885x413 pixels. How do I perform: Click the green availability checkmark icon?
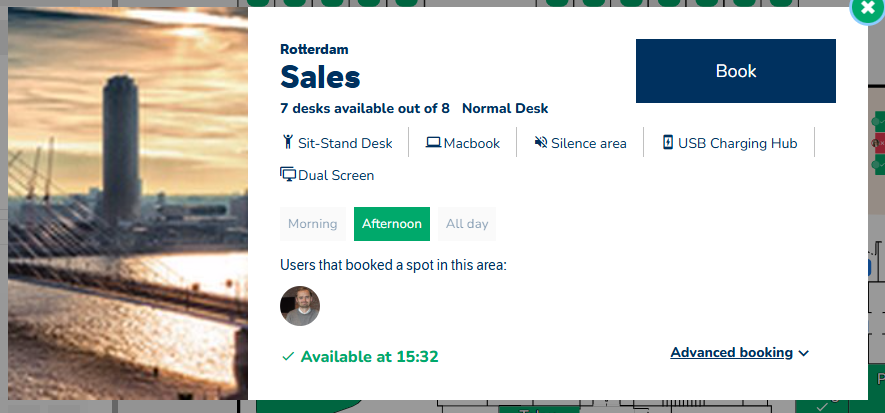[x=288, y=356]
